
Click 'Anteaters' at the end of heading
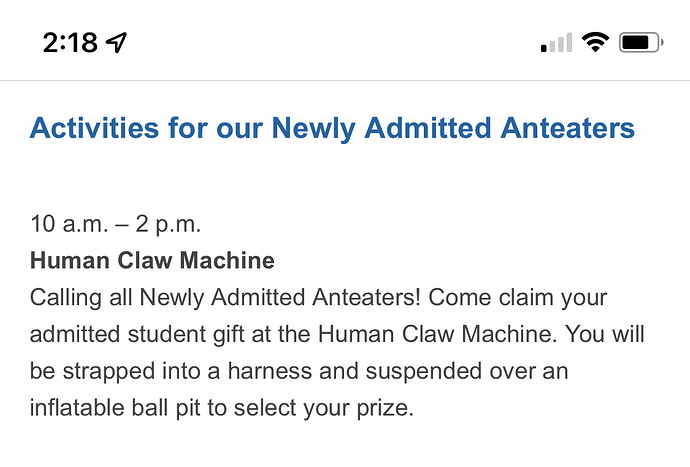[x=567, y=129]
